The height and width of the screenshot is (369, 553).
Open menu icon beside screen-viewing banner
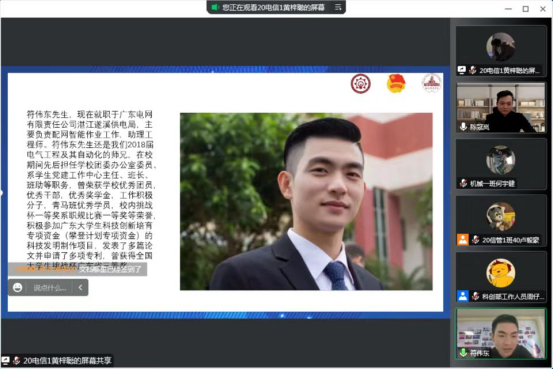[x=338, y=7]
